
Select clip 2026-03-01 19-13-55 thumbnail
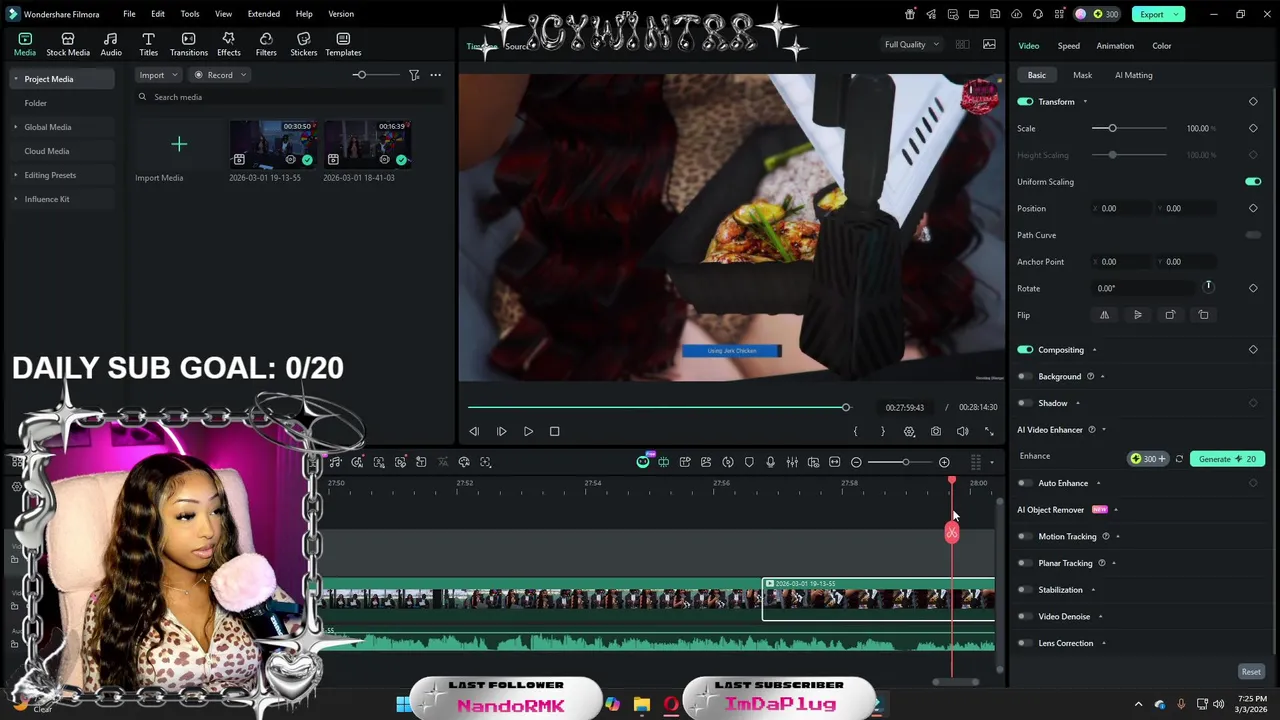click(x=273, y=144)
